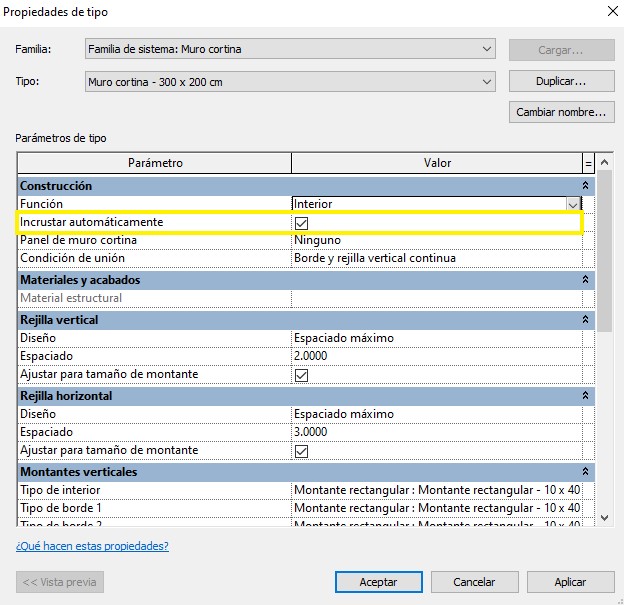This screenshot has width=624, height=605.
Task: Collapse the Rejilla horizontal section chevron
Action: [x=585, y=396]
